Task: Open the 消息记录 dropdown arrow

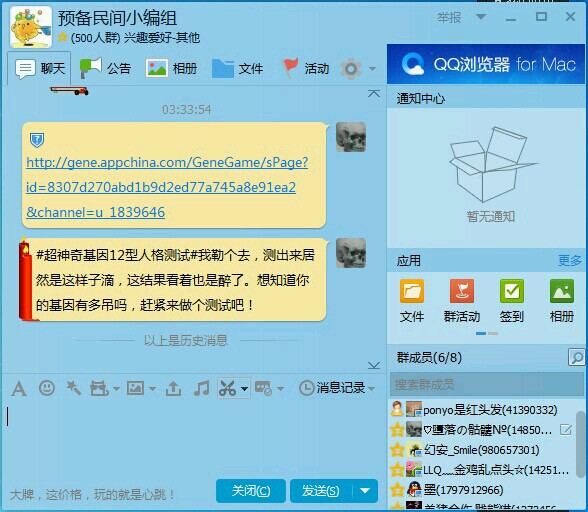Action: [x=372, y=389]
